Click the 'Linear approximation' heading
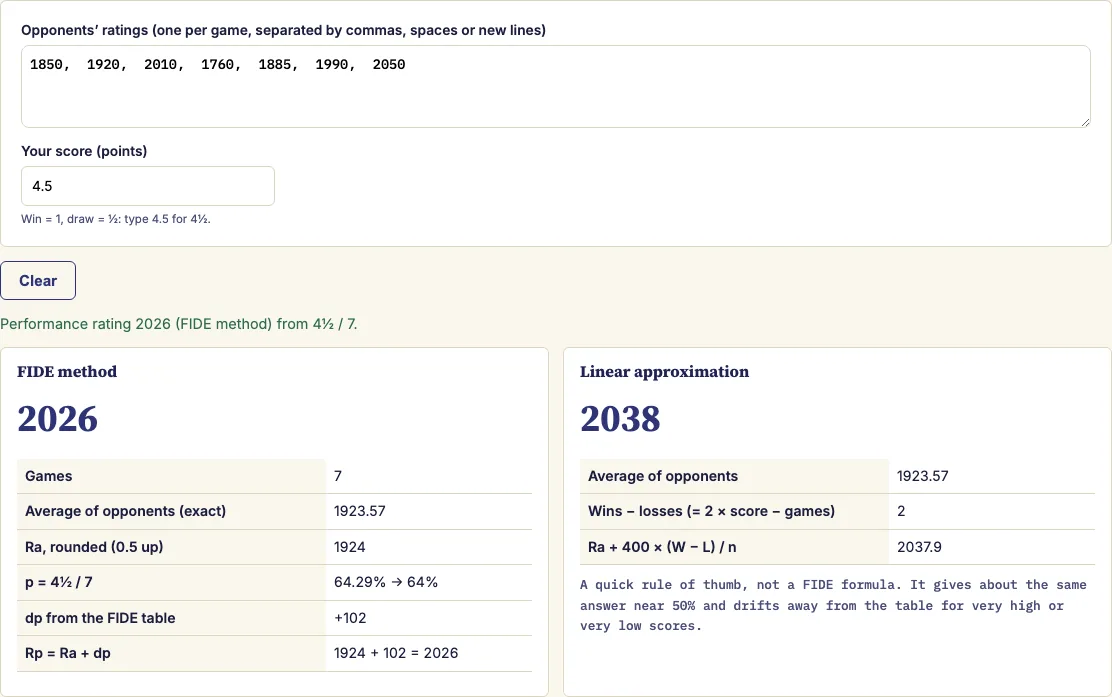1112x697 pixels. tap(665, 372)
